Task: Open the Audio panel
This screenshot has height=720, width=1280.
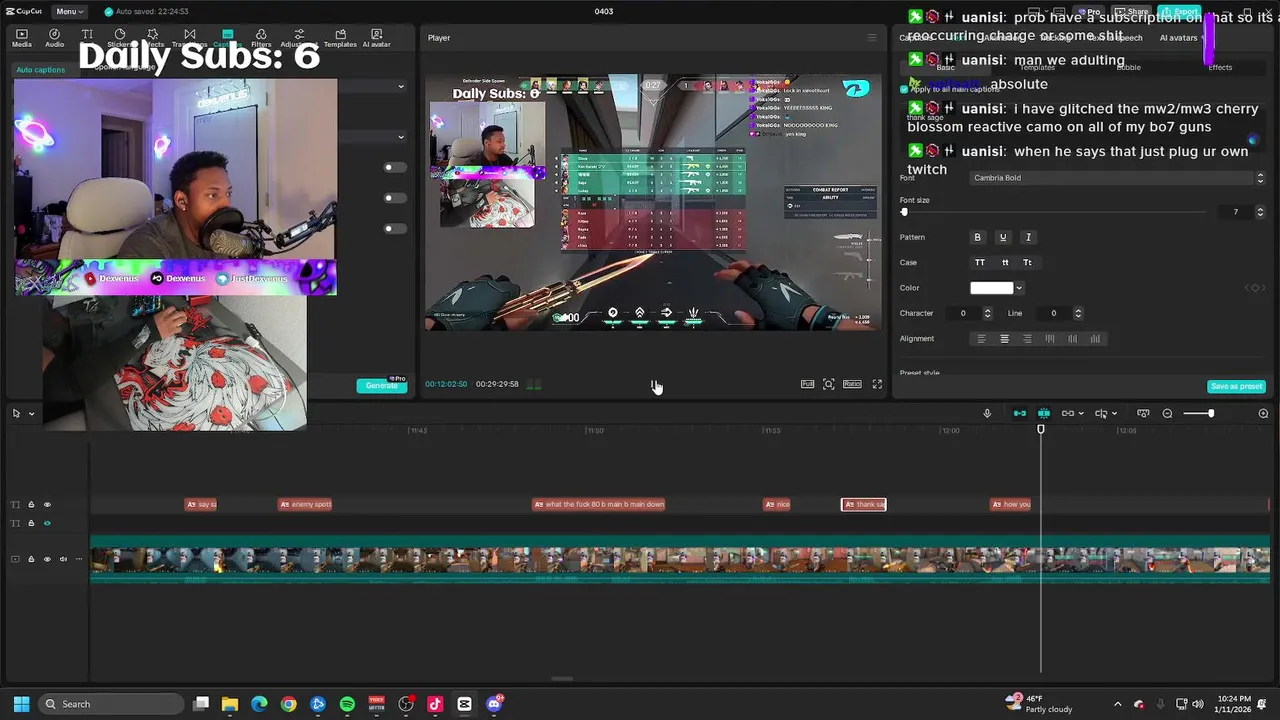Action: tap(55, 38)
